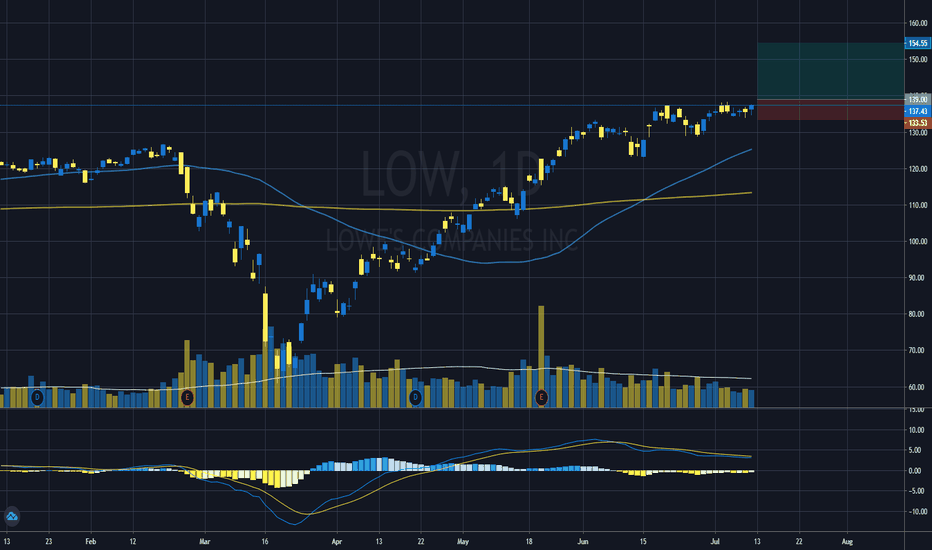Click the Mar label on time axis
The height and width of the screenshot is (550, 932).
tap(204, 542)
